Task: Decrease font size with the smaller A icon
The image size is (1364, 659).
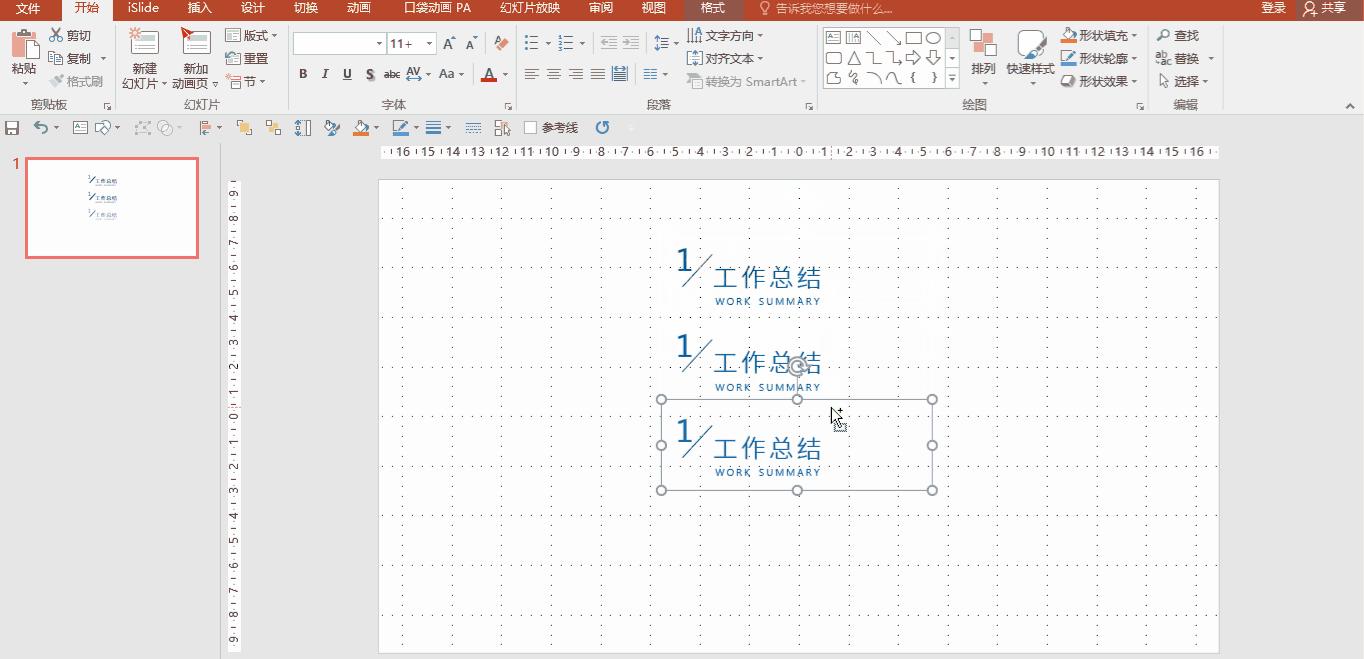Action: [471, 43]
